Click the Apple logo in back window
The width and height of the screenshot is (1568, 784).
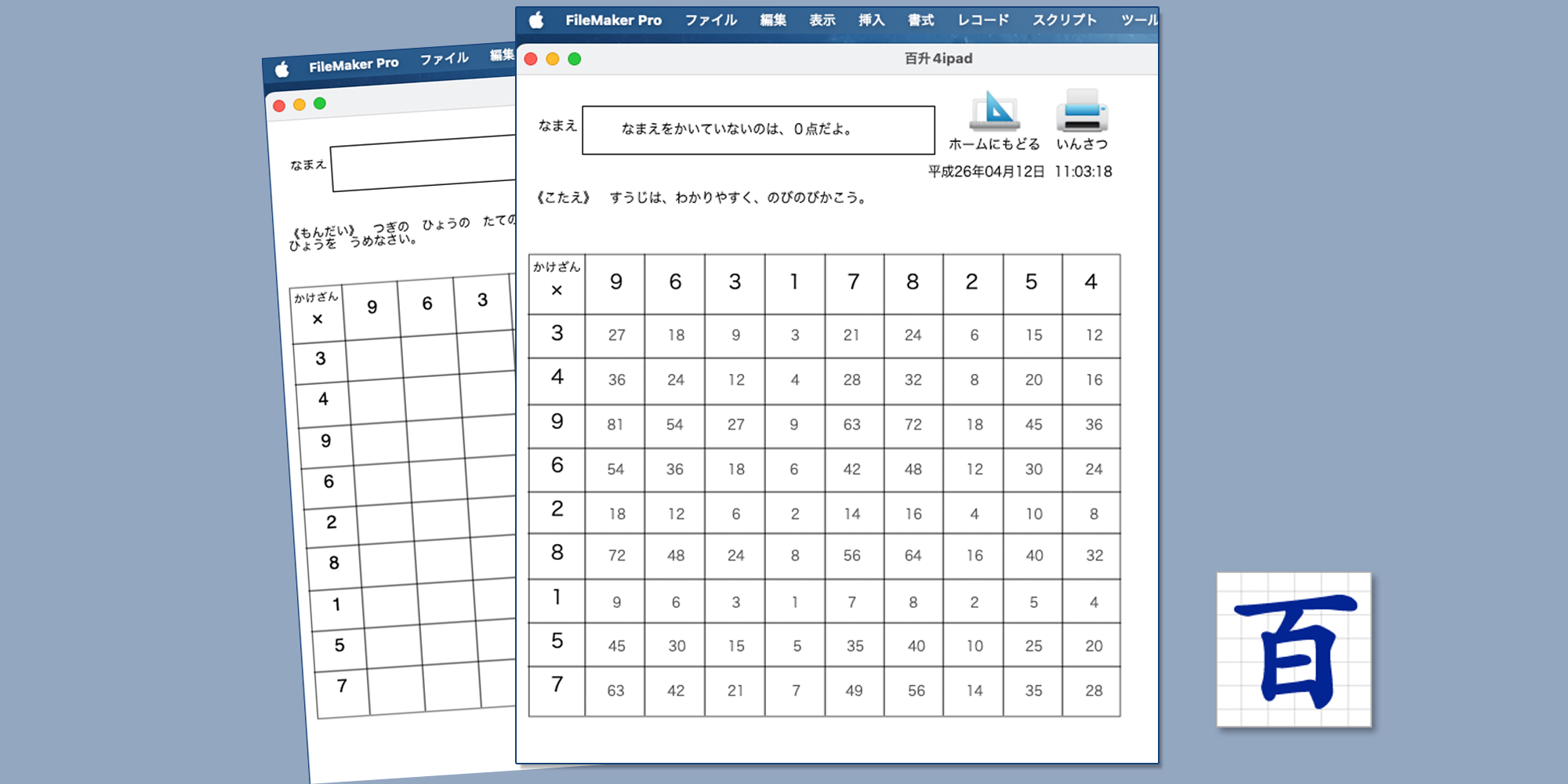click(282, 70)
